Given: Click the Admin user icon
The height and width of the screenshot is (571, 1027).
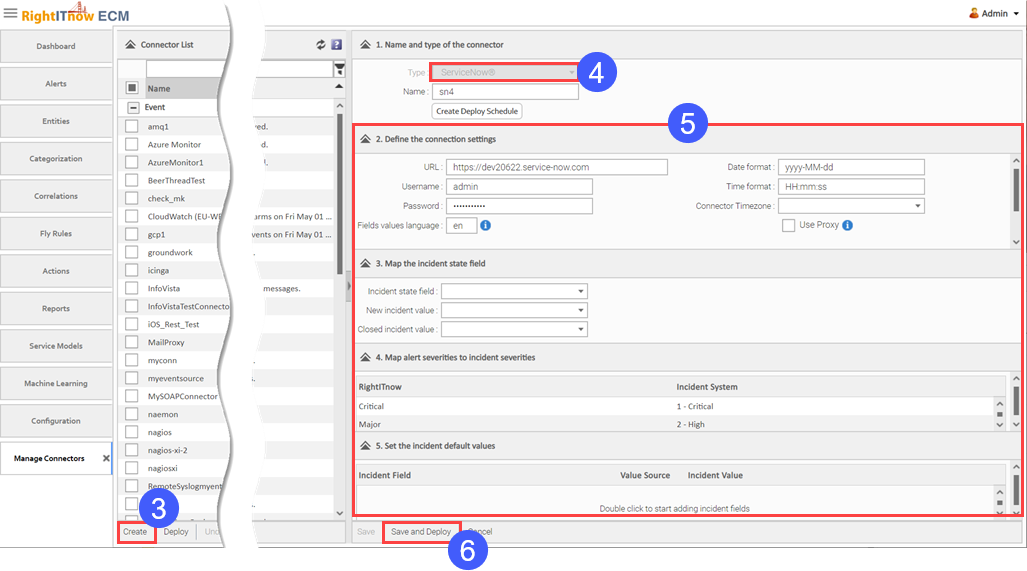Looking at the screenshot, I should click(x=974, y=13).
